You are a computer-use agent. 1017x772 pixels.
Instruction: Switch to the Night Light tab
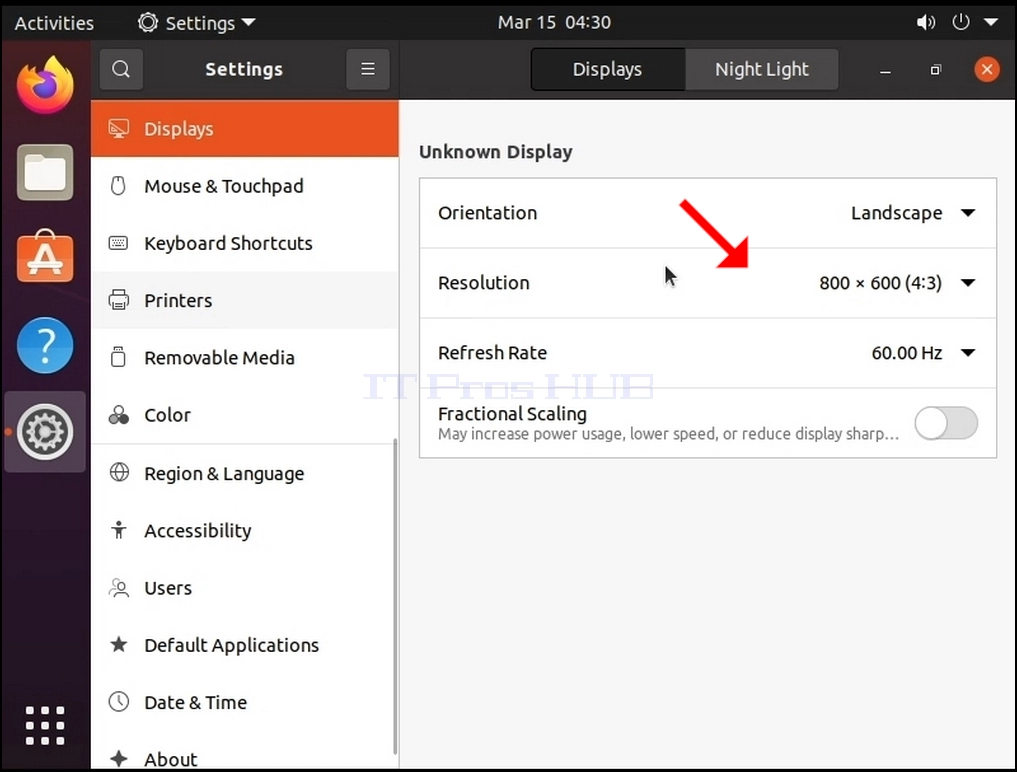coord(761,69)
